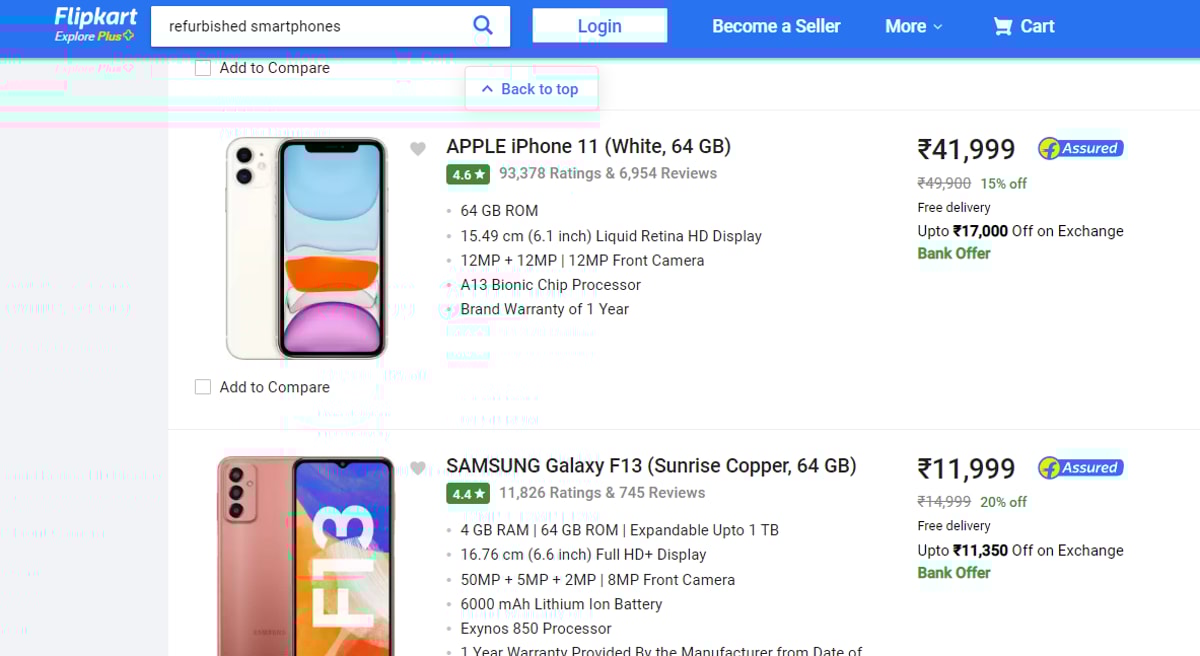Click the Login button

tap(599, 26)
